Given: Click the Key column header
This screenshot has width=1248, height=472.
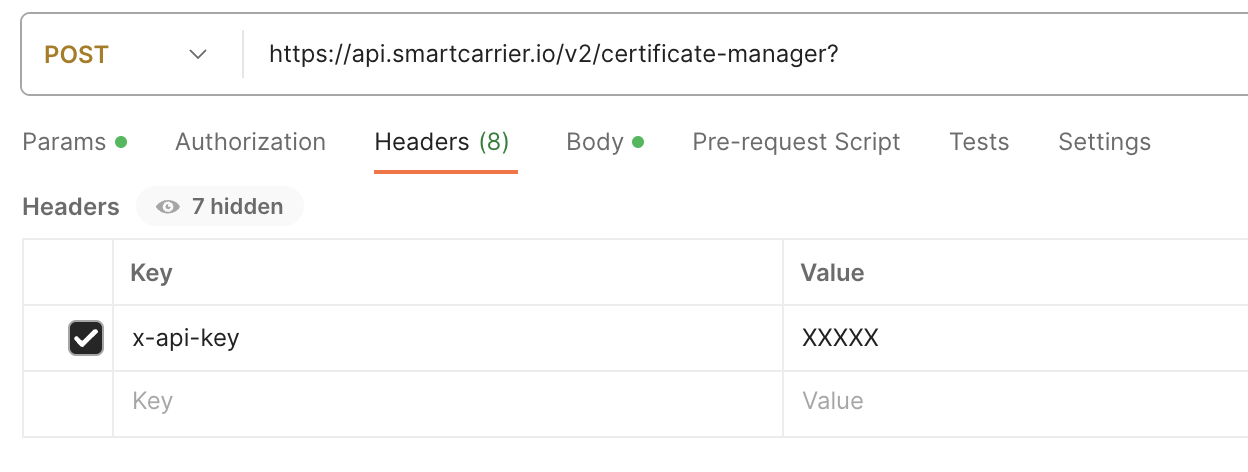Looking at the screenshot, I should click(x=152, y=272).
